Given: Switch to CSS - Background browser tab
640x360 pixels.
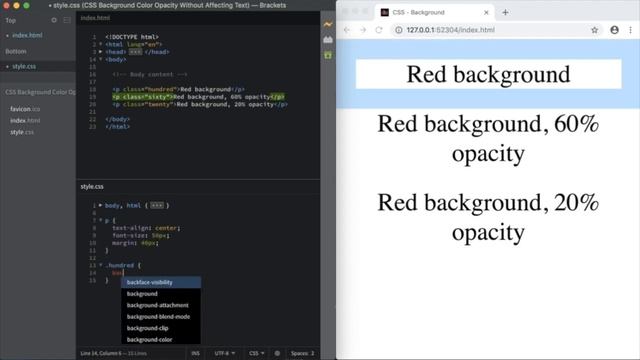Looking at the screenshot, I should (x=434, y=13).
